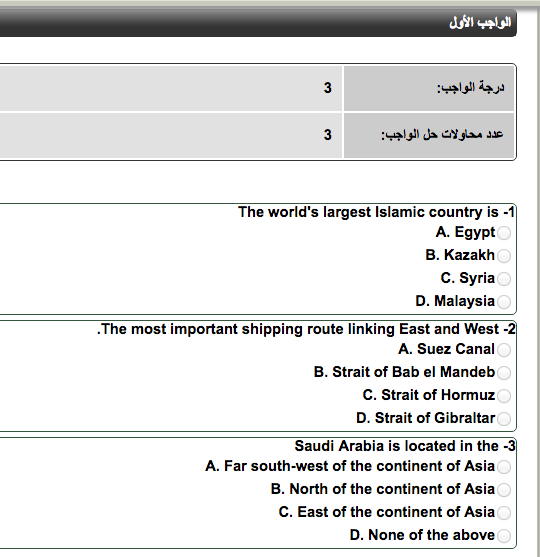Image resolution: width=540 pixels, height=557 pixels.
Task: Choose B. Kazakh radio option
Action: (504, 256)
